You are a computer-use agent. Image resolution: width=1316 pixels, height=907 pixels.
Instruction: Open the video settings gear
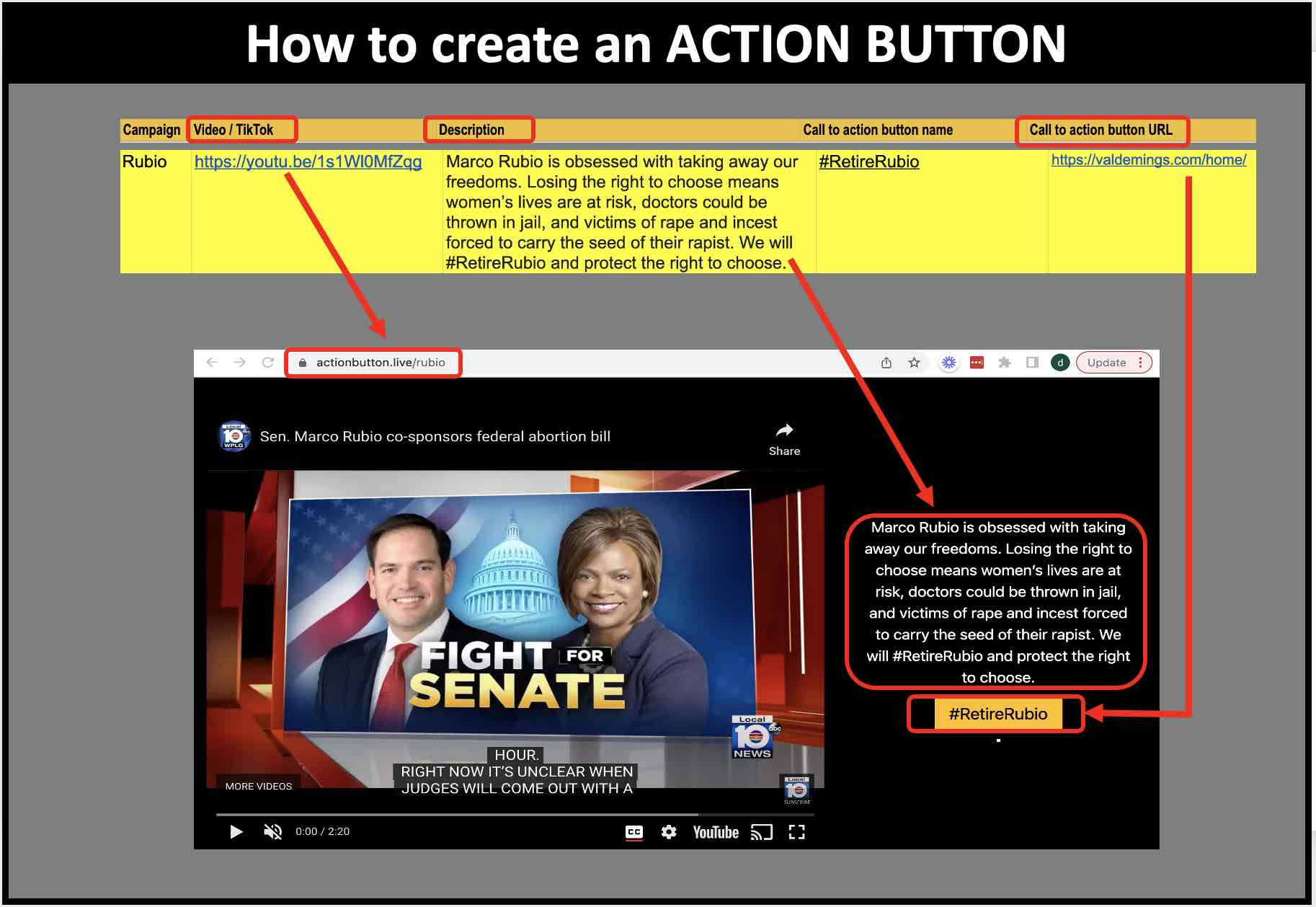click(x=669, y=832)
